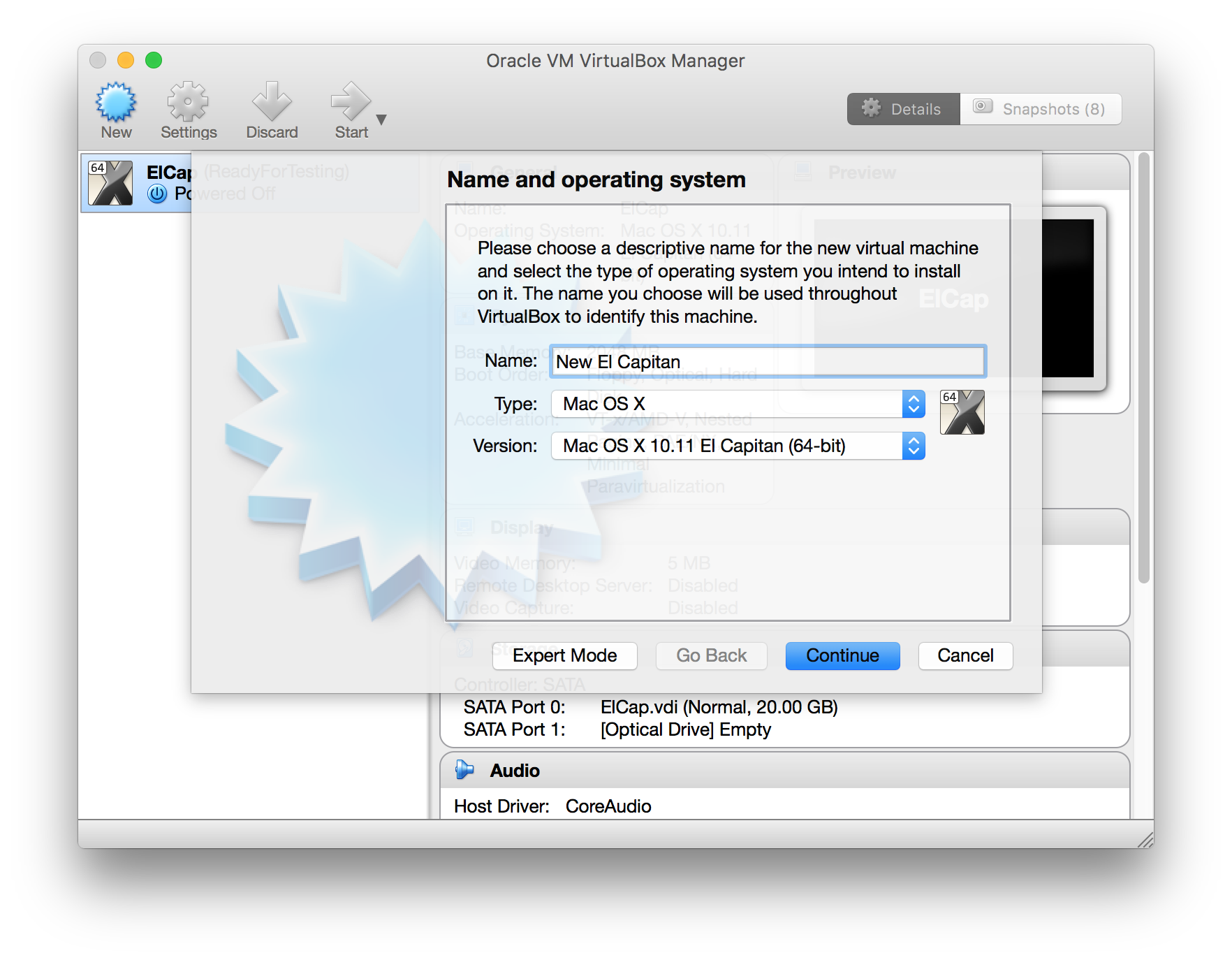Click the Audio section speaker icon
The width and height of the screenshot is (1232, 960).
click(x=464, y=770)
